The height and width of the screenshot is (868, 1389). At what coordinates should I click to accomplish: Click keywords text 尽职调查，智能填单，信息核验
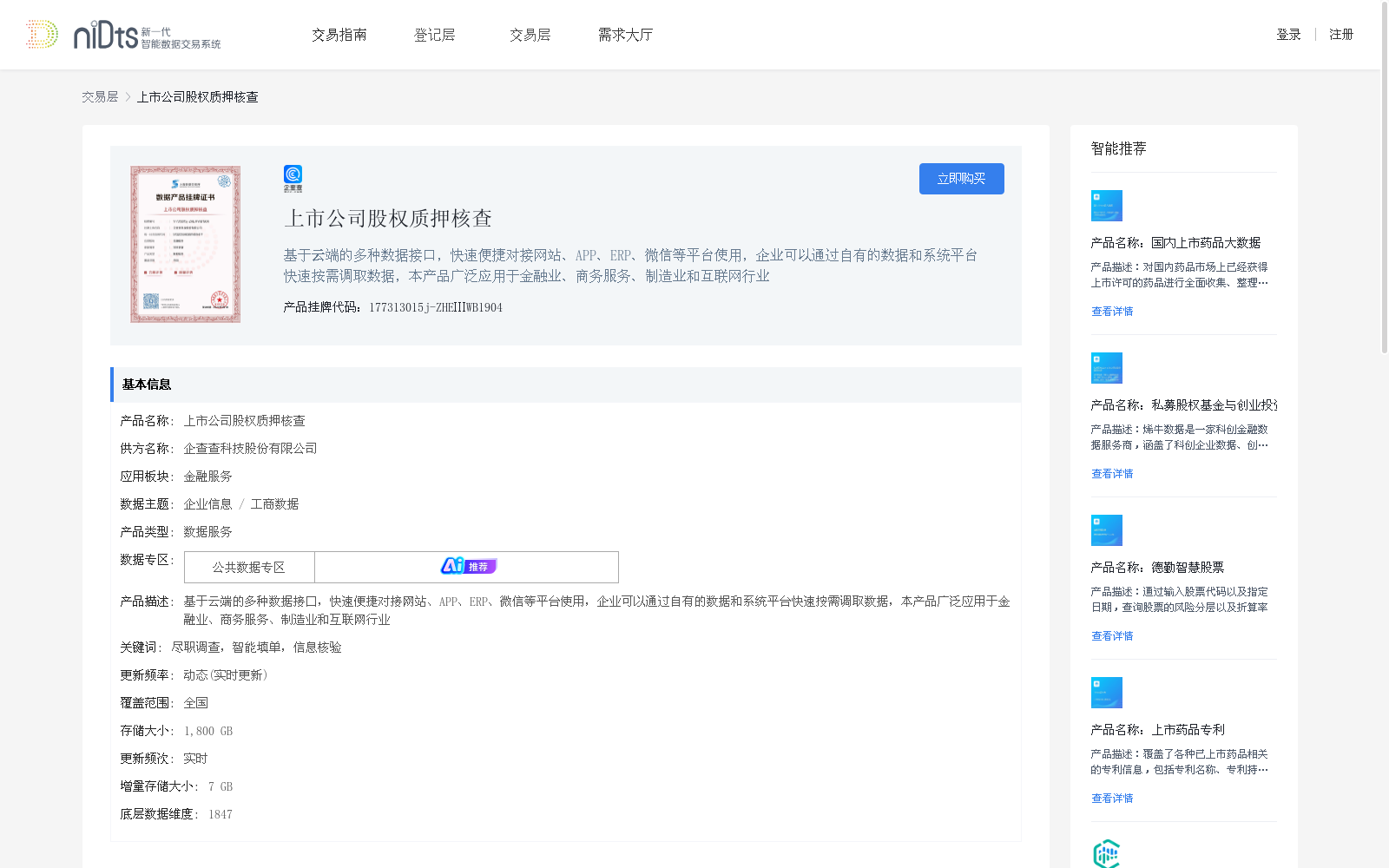tap(257, 648)
